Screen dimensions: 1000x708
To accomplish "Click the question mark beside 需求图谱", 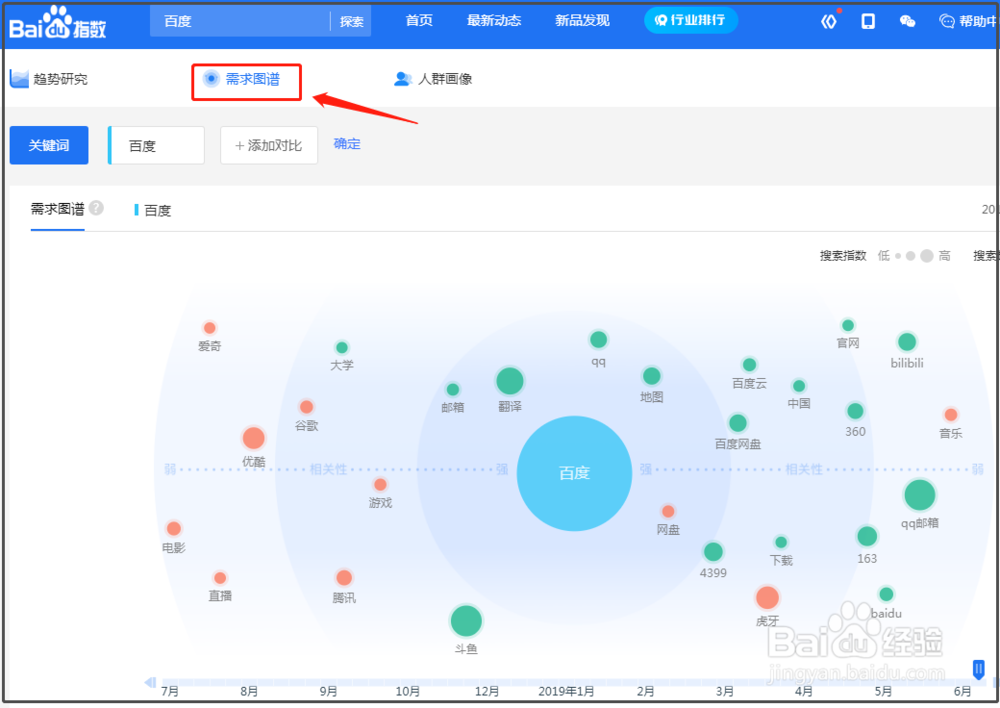I will pyautogui.click(x=96, y=208).
